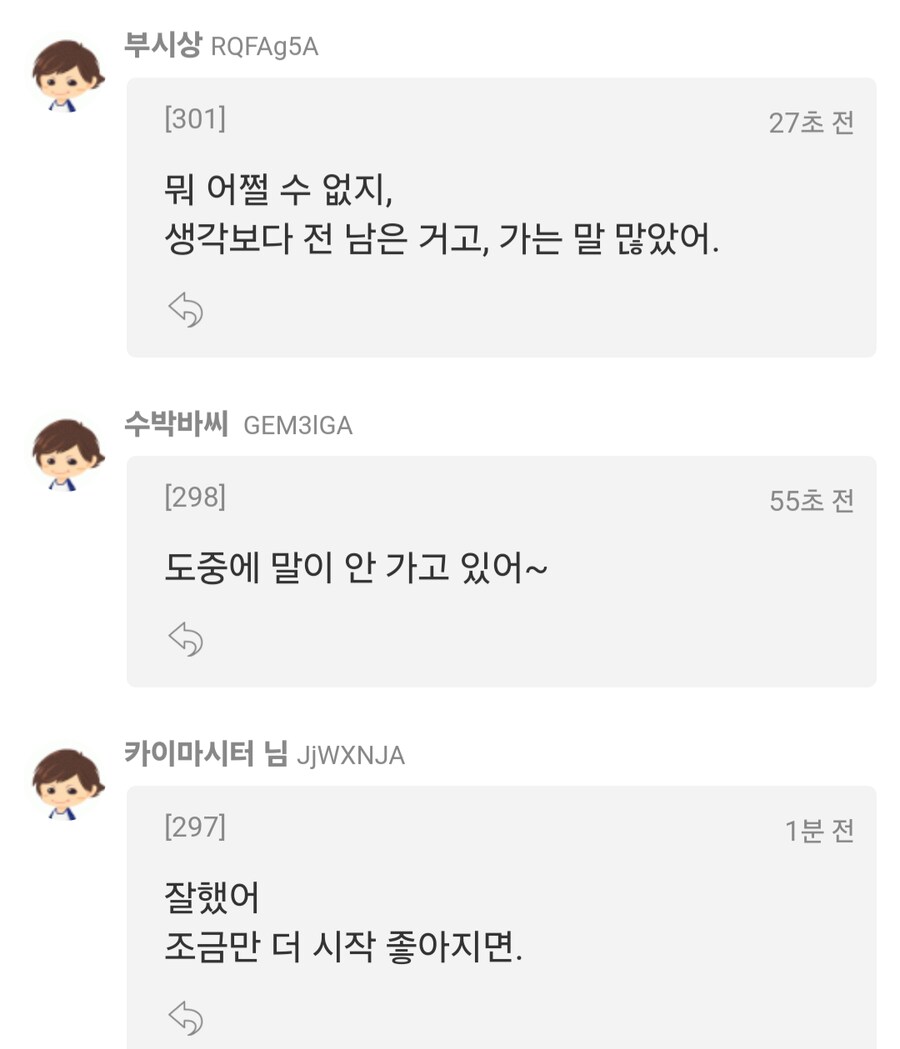The width and height of the screenshot is (900, 1049).
Task: Select the username 카이마시터 님
Action: 205,754
